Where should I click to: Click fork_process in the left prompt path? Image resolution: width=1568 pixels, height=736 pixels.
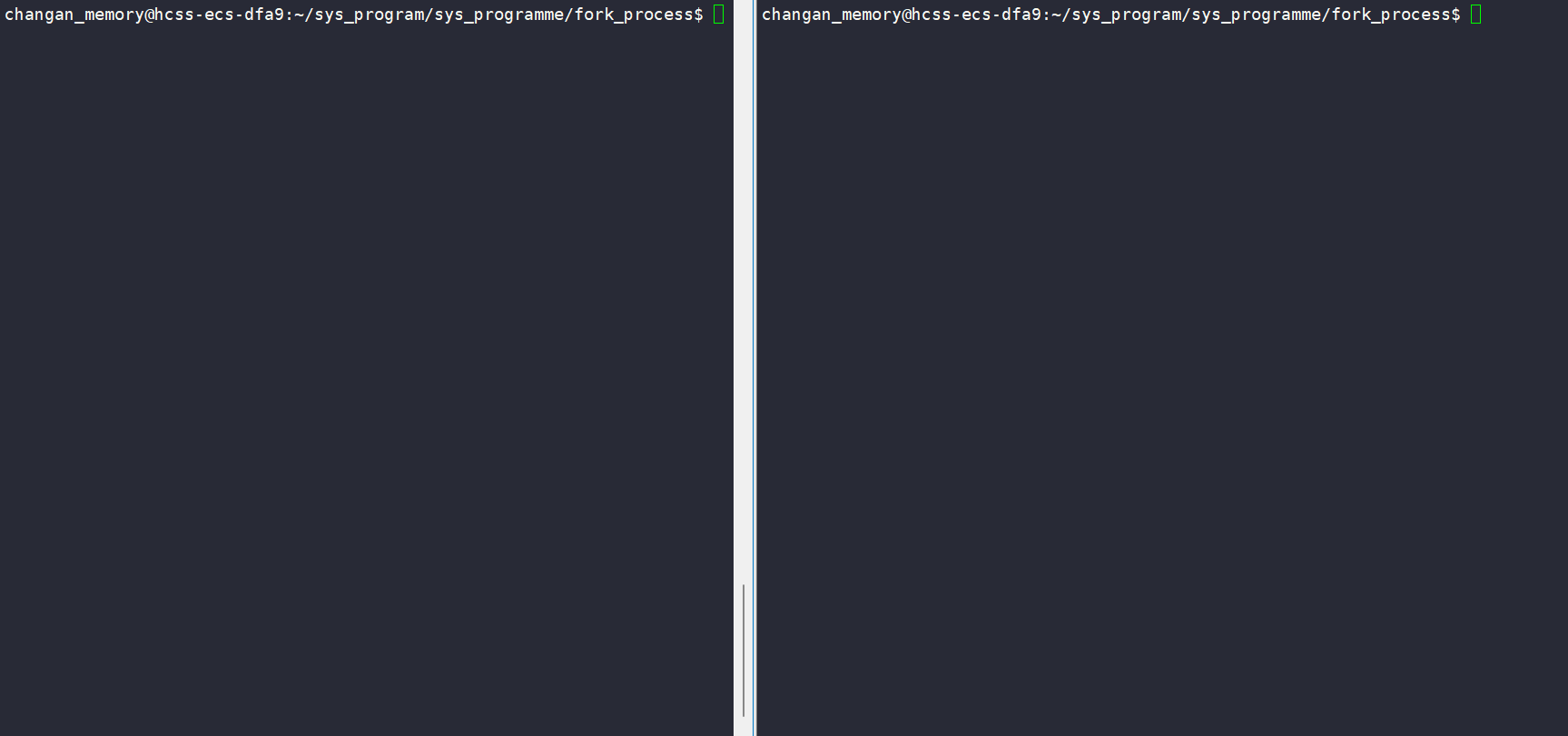click(634, 15)
